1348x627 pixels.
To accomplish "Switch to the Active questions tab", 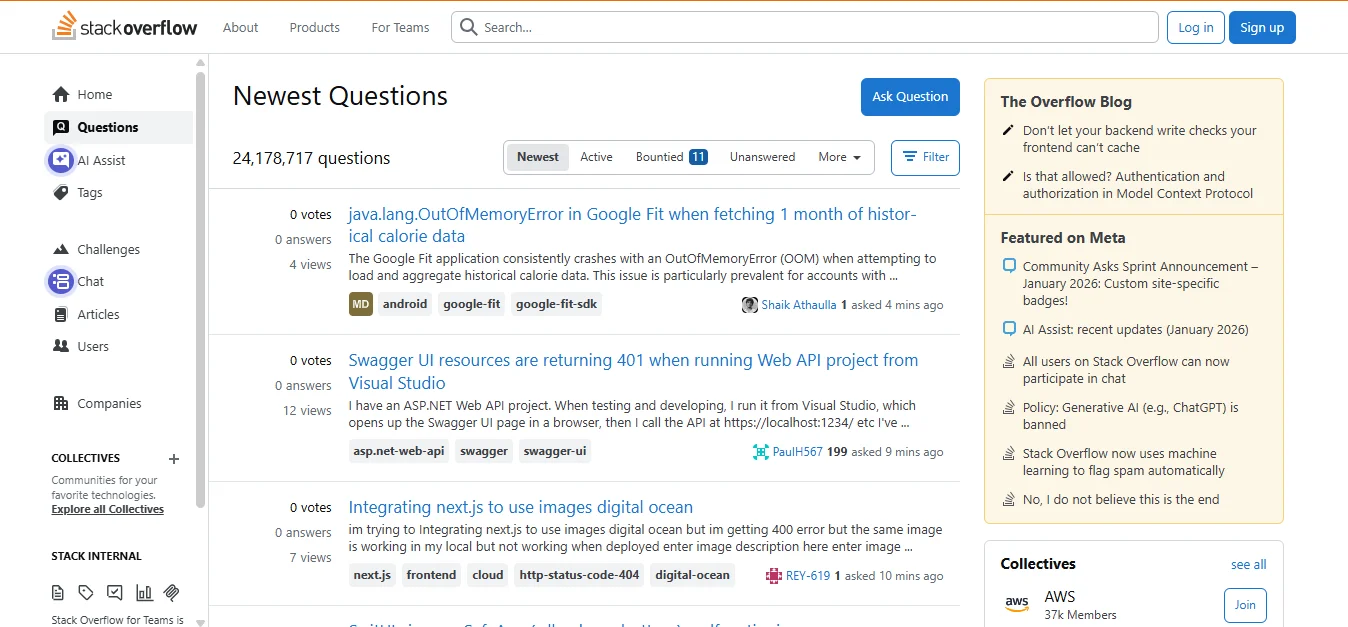I will point(596,157).
